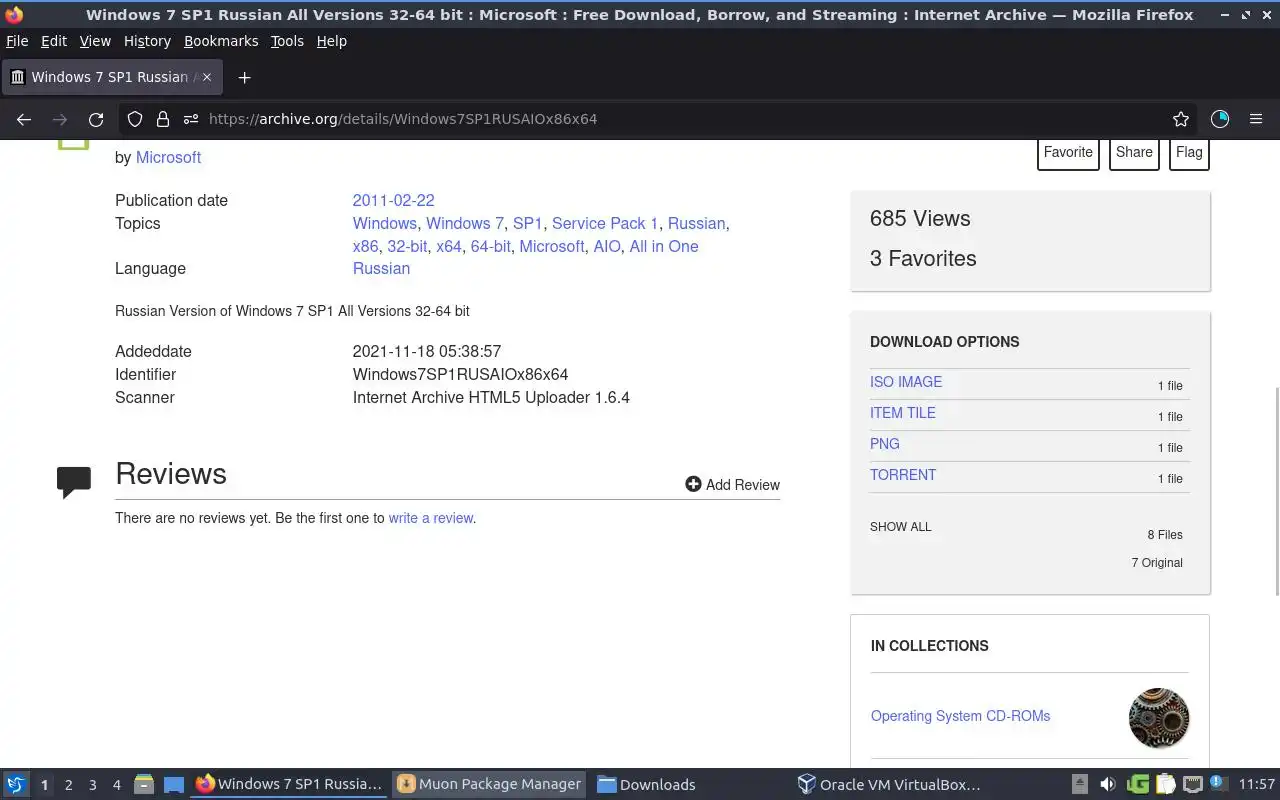
Task: Click the Flag button
Action: [1189, 153]
